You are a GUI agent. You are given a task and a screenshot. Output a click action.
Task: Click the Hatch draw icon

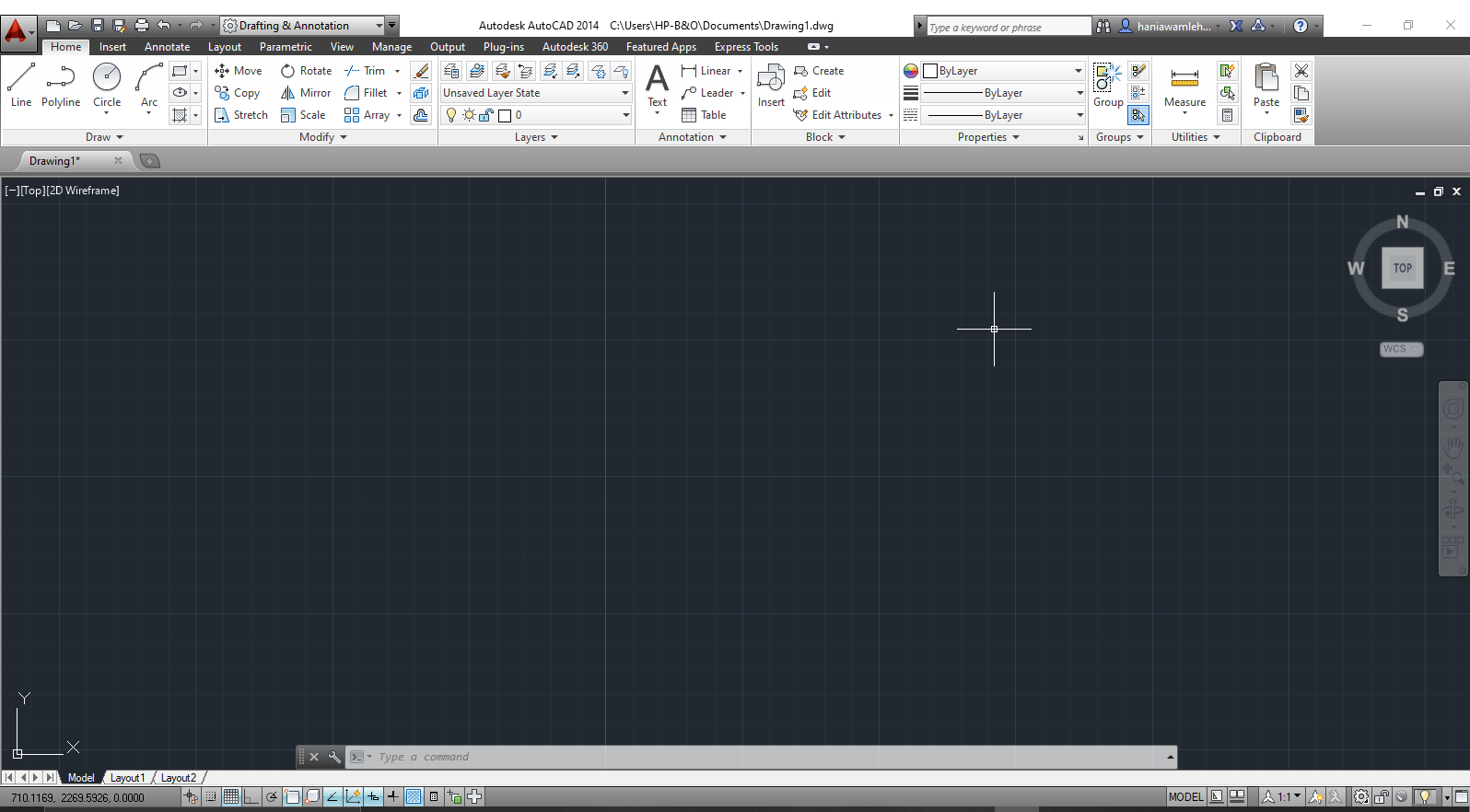coord(180,115)
